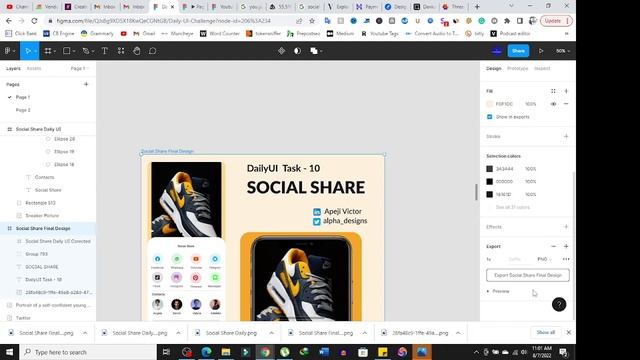This screenshot has height=360, width=640.
Task: Click the Present play icon
Action: pos(541,51)
